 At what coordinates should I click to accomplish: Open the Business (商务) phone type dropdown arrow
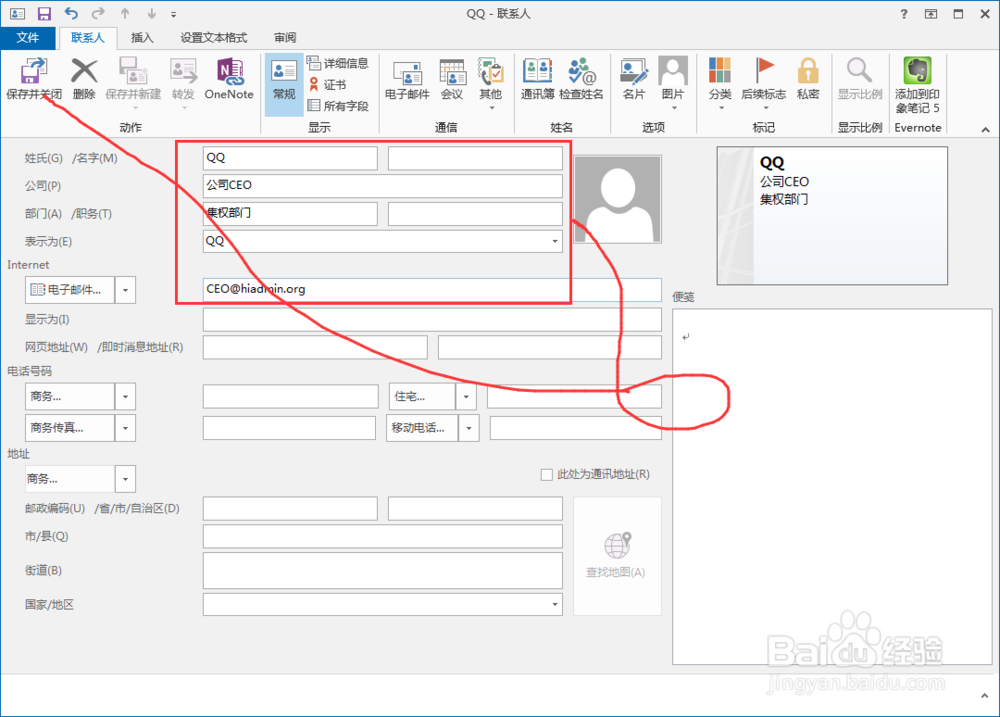125,397
